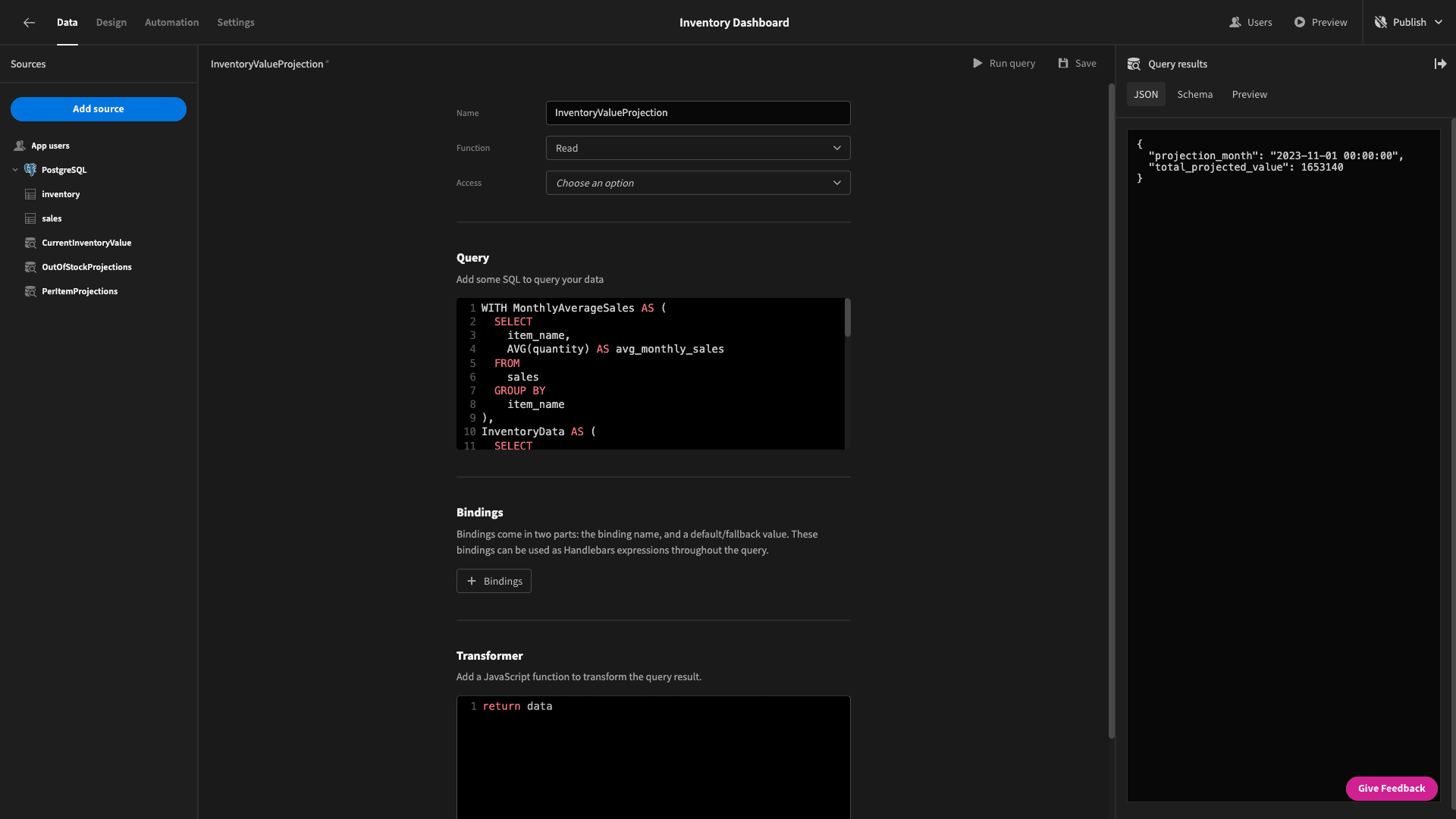Click the Preview play icon
1456x819 pixels.
pos(1300,23)
